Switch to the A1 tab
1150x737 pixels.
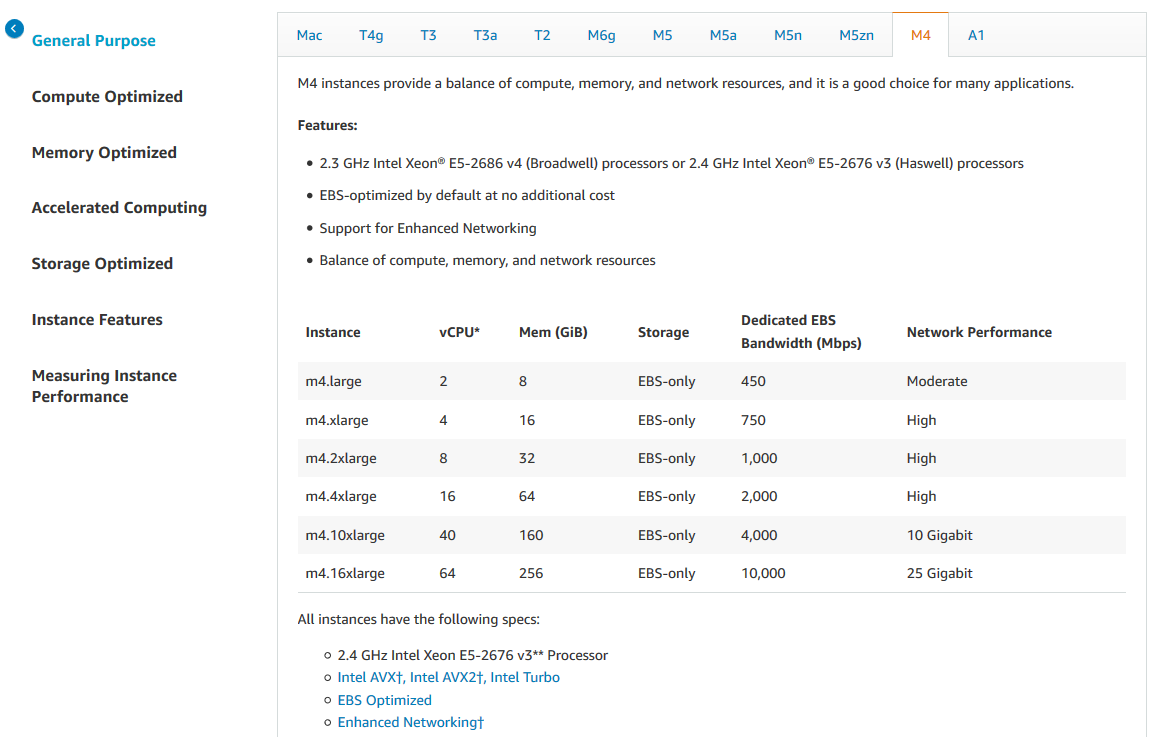pyautogui.click(x=976, y=35)
